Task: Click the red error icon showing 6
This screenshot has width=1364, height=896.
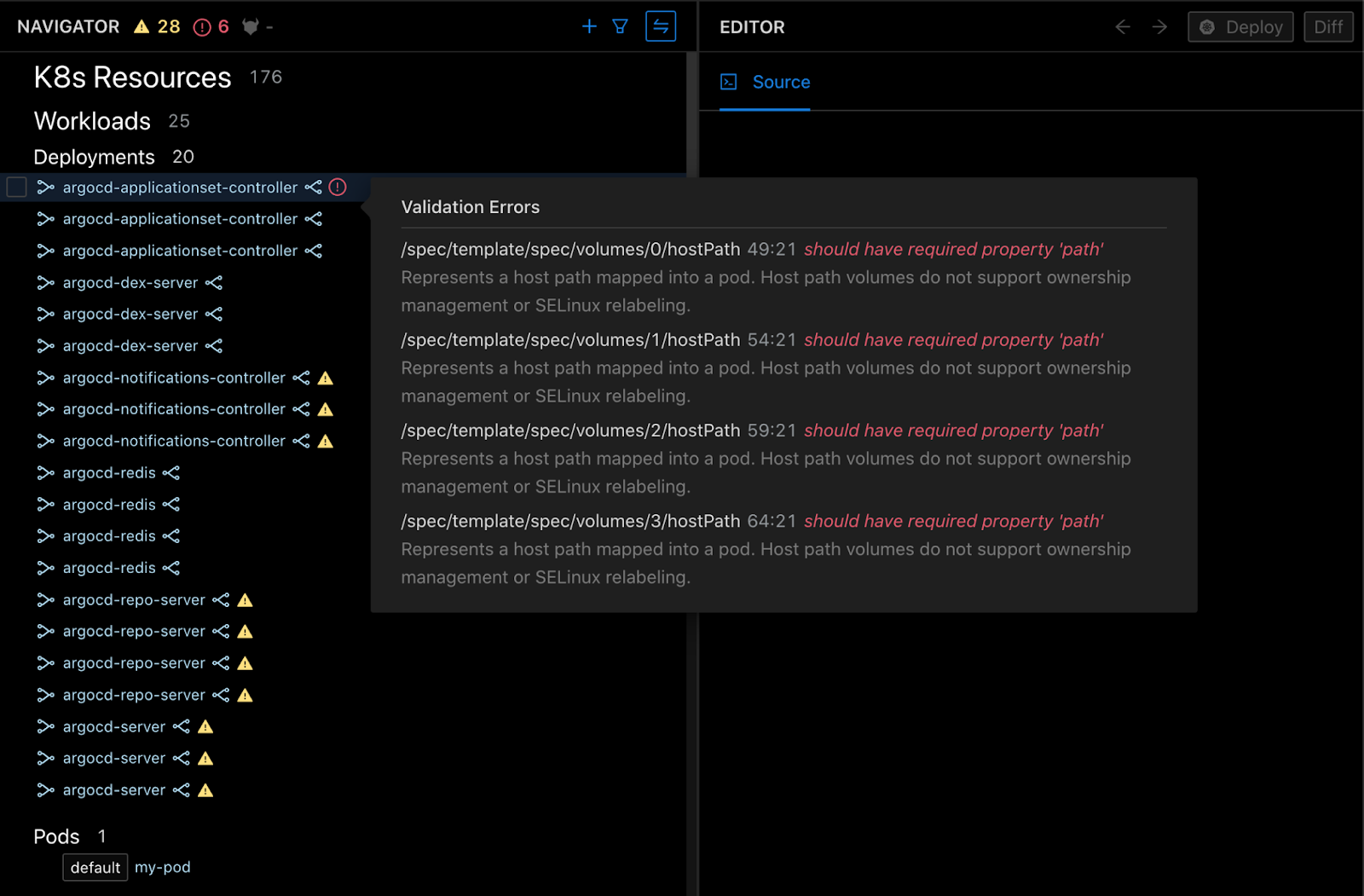Action: 202,27
